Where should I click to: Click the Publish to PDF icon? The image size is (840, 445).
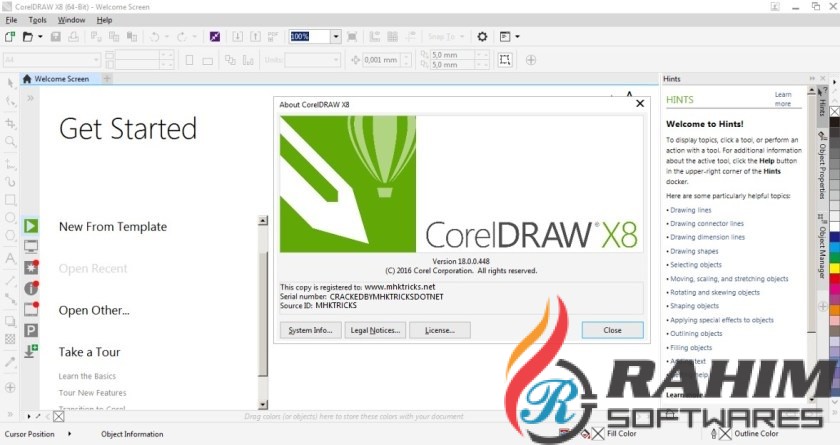(273, 36)
